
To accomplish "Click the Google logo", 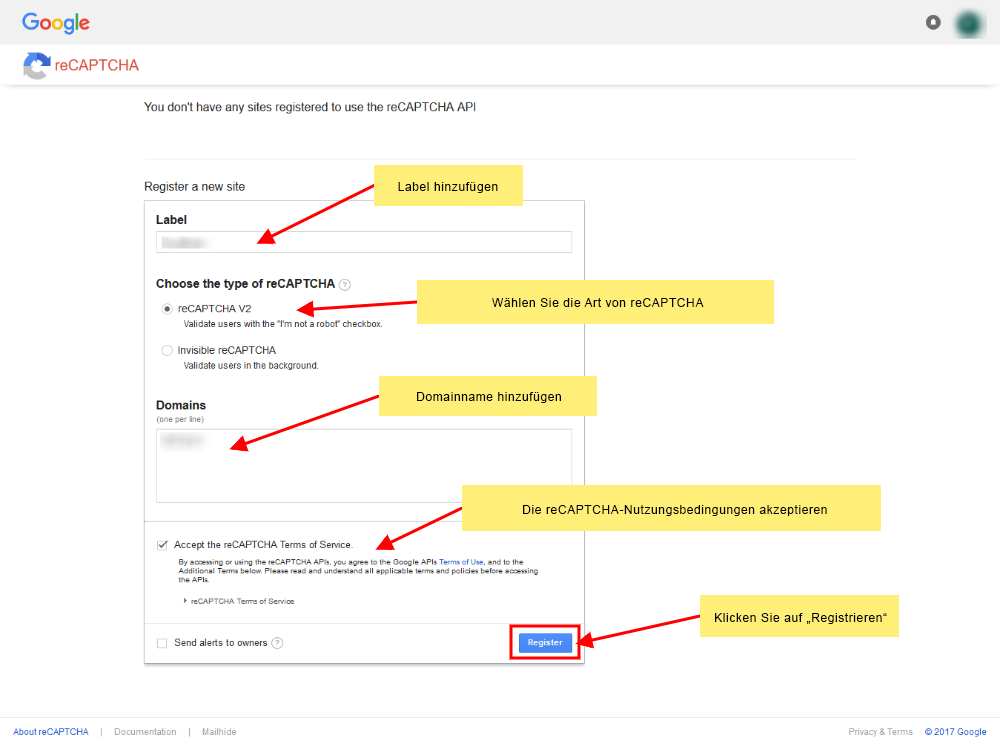I will tap(55, 23).
